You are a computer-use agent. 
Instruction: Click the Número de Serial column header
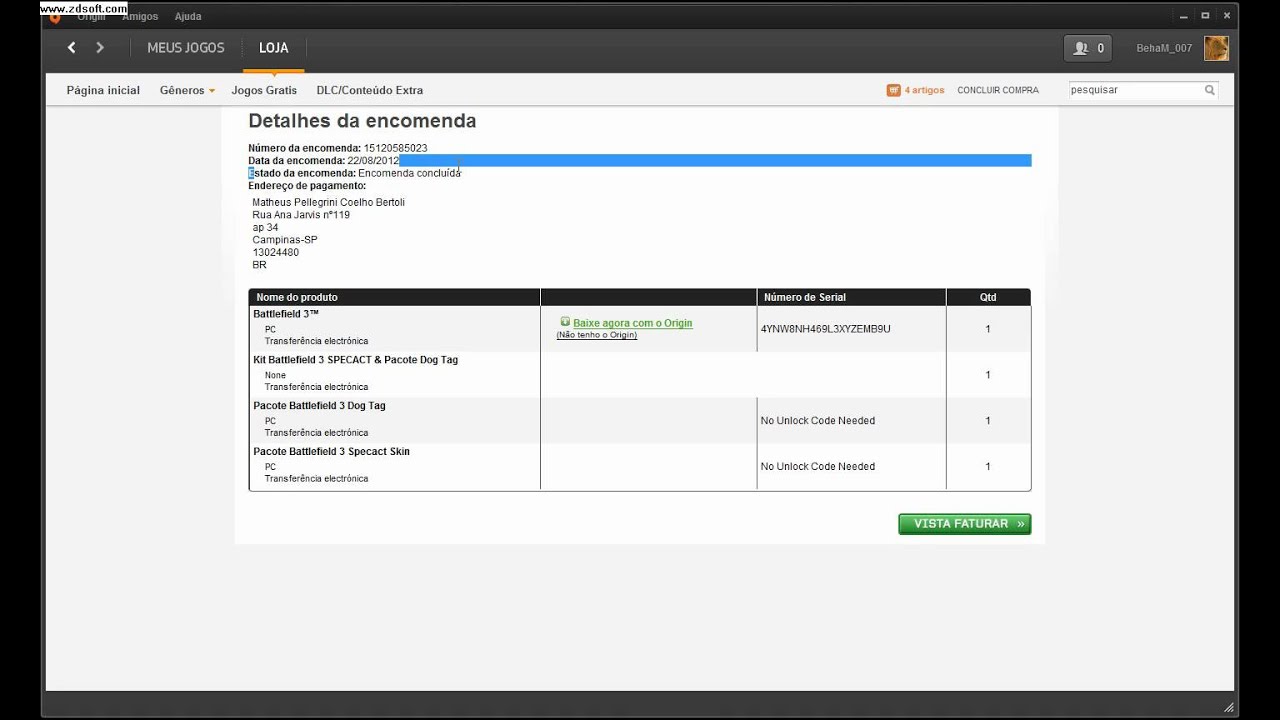click(x=805, y=297)
